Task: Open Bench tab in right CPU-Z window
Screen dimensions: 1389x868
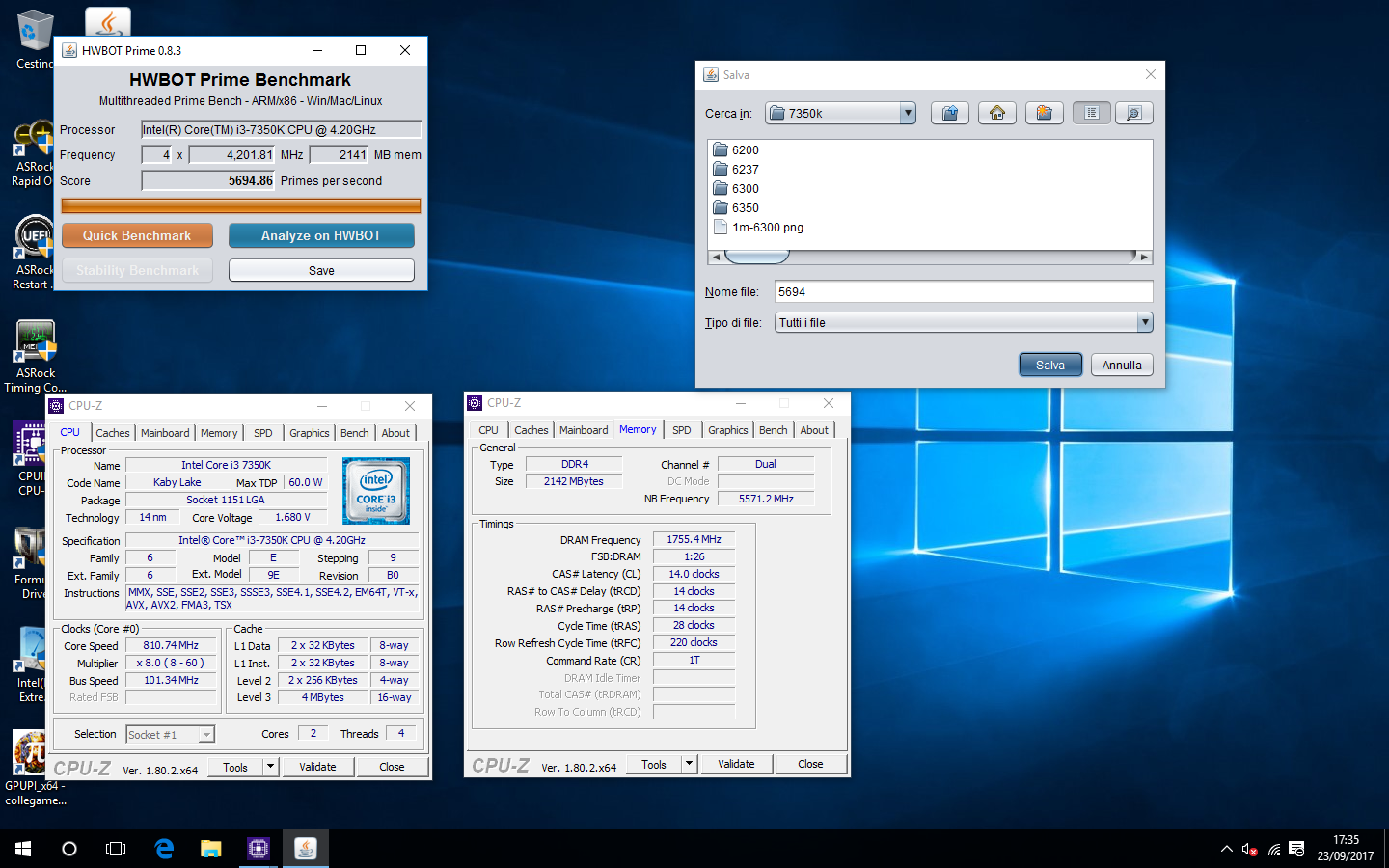Action: [774, 430]
